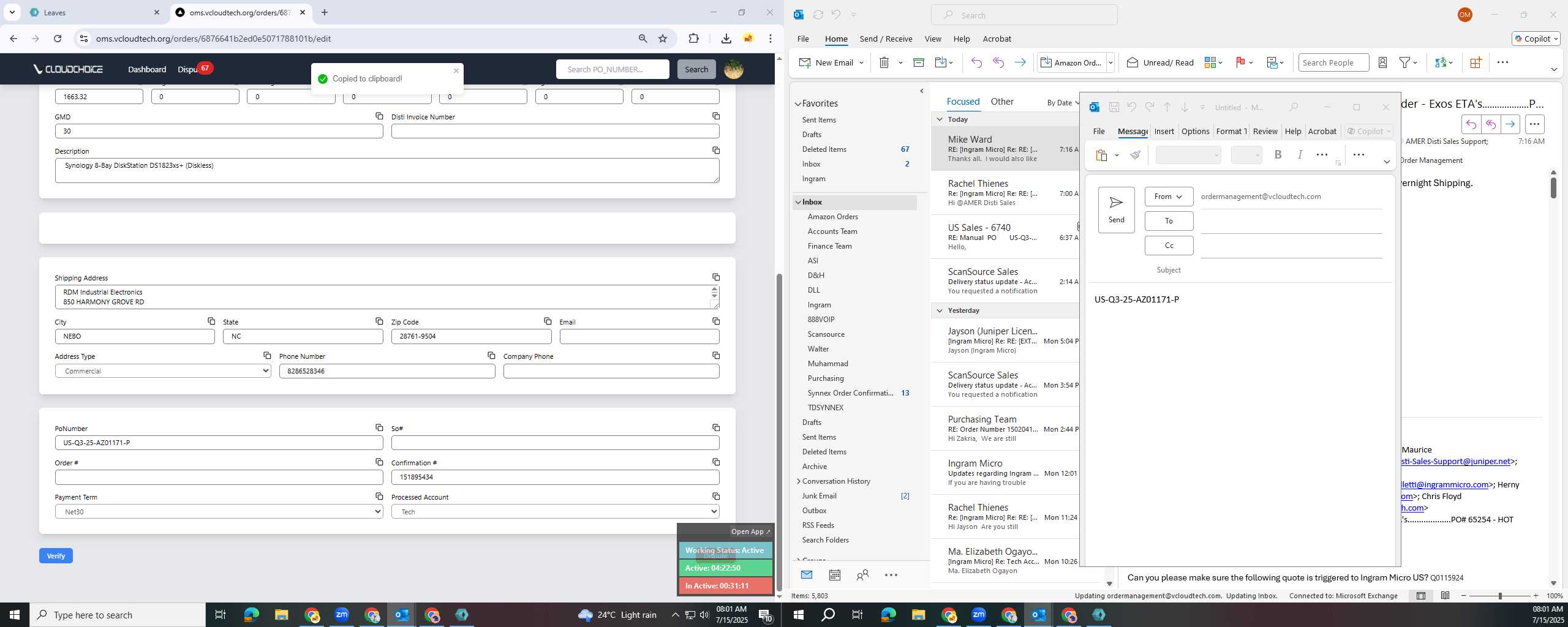Click Reply All in Outlook ribbon
The width and height of the screenshot is (1568, 627).
tap(998, 62)
